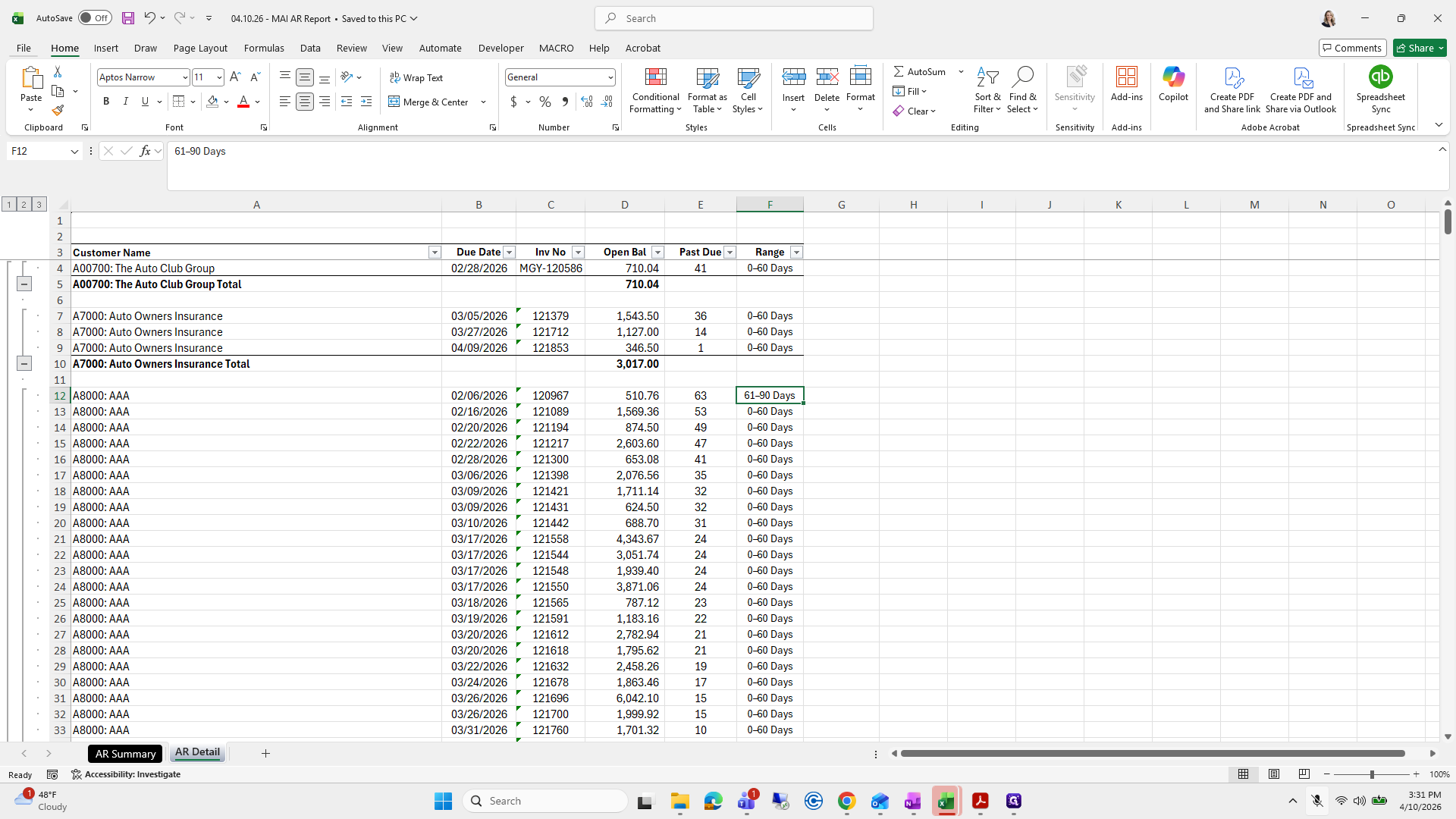Viewport: 1456px width, 819px height.
Task: Open the font color red swatch
Action: pyautogui.click(x=243, y=102)
